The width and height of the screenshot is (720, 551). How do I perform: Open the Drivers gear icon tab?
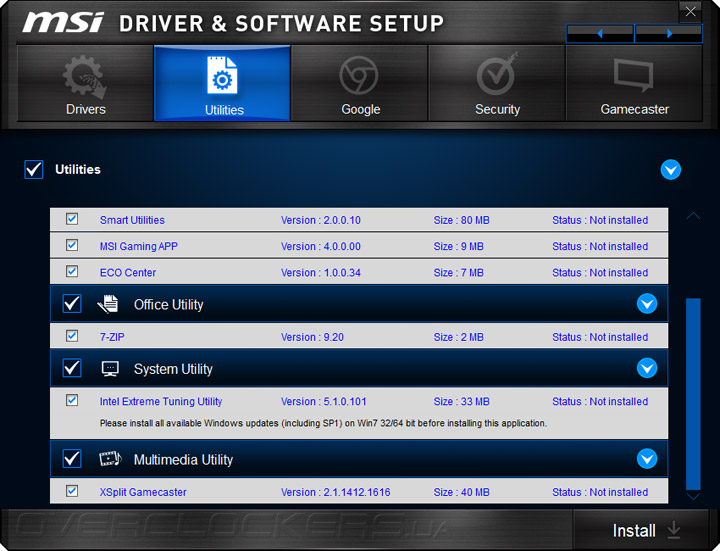point(85,76)
